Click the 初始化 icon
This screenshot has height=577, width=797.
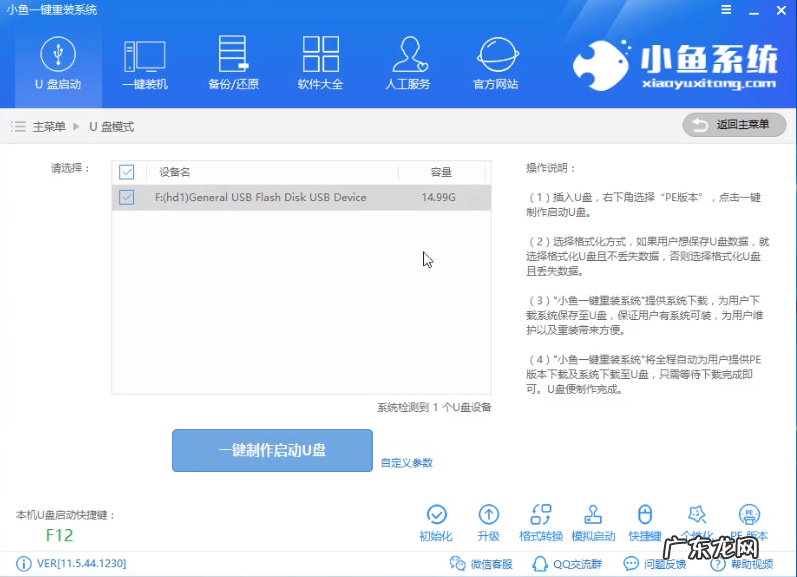pos(436,523)
